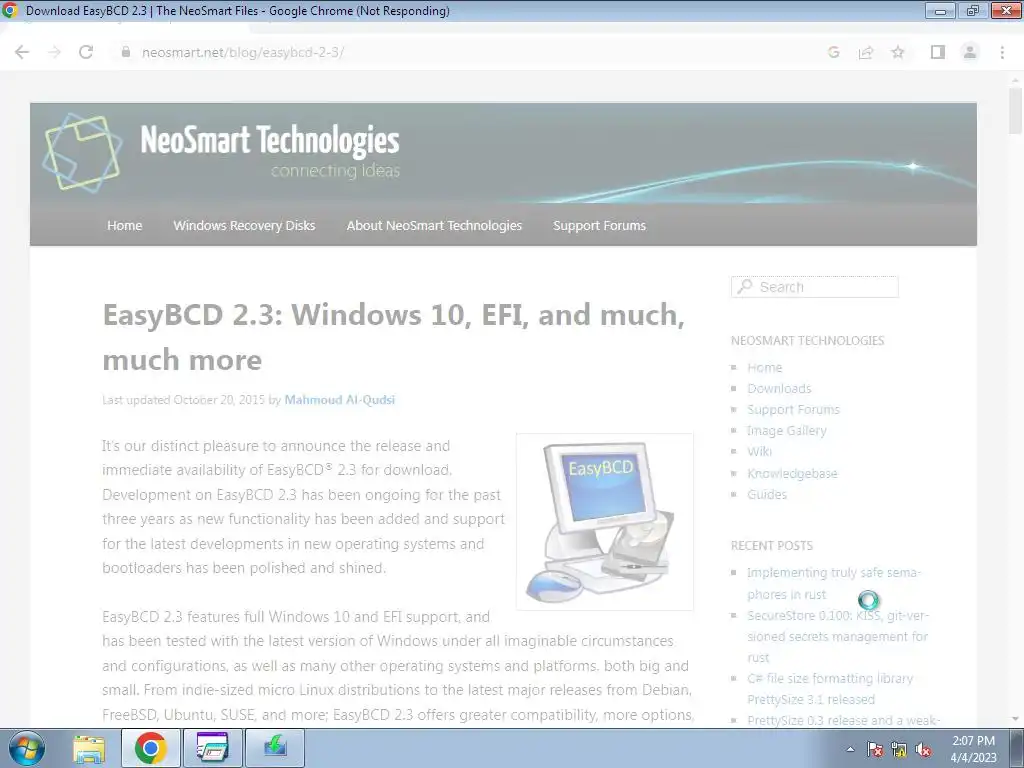Click the address bar URL
This screenshot has height=768, width=1024.
243,52
